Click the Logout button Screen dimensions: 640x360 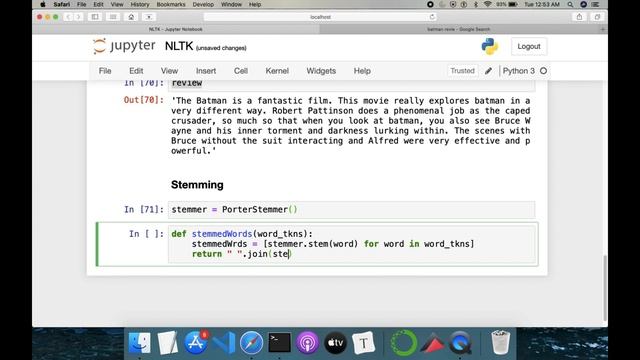tap(529, 47)
